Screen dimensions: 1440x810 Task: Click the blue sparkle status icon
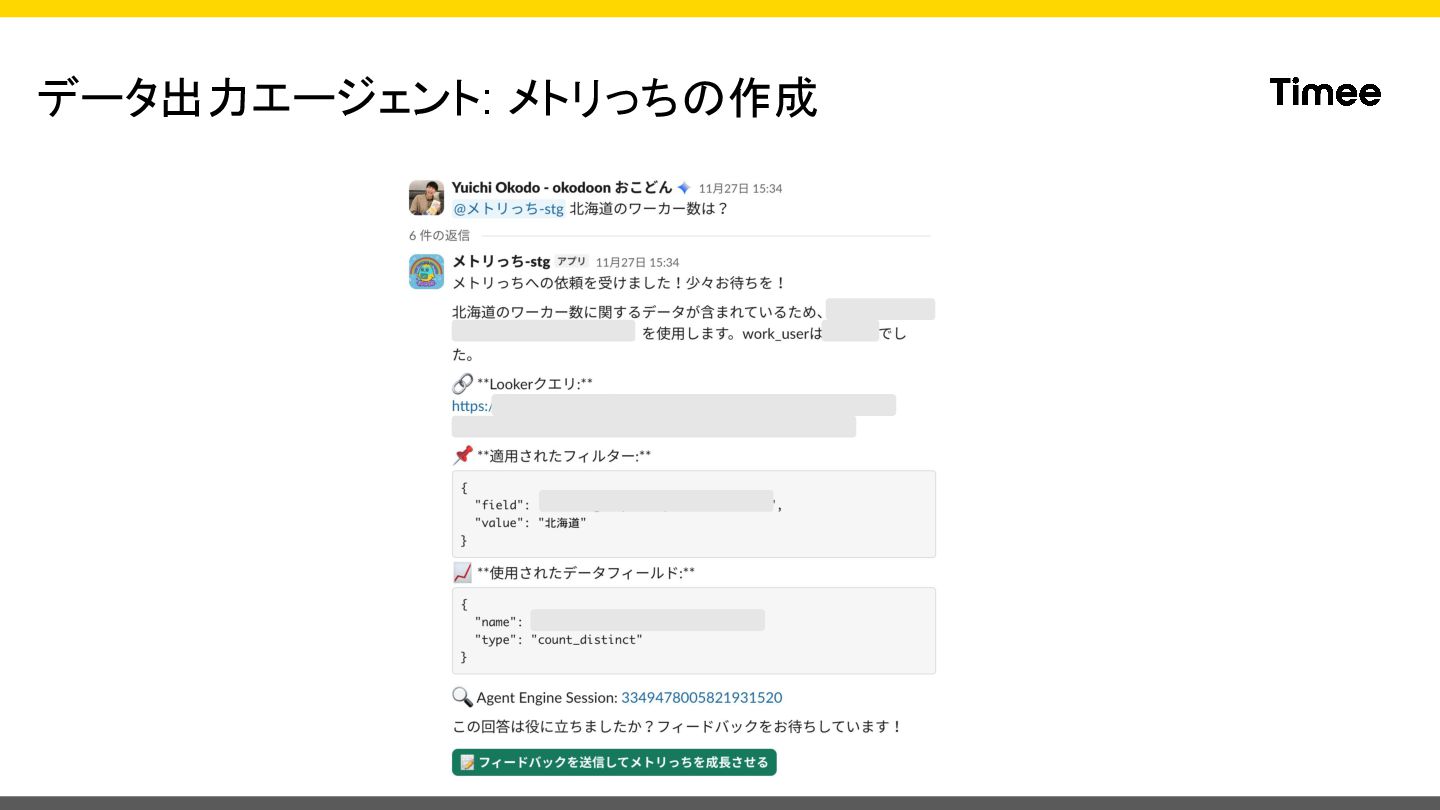684,188
